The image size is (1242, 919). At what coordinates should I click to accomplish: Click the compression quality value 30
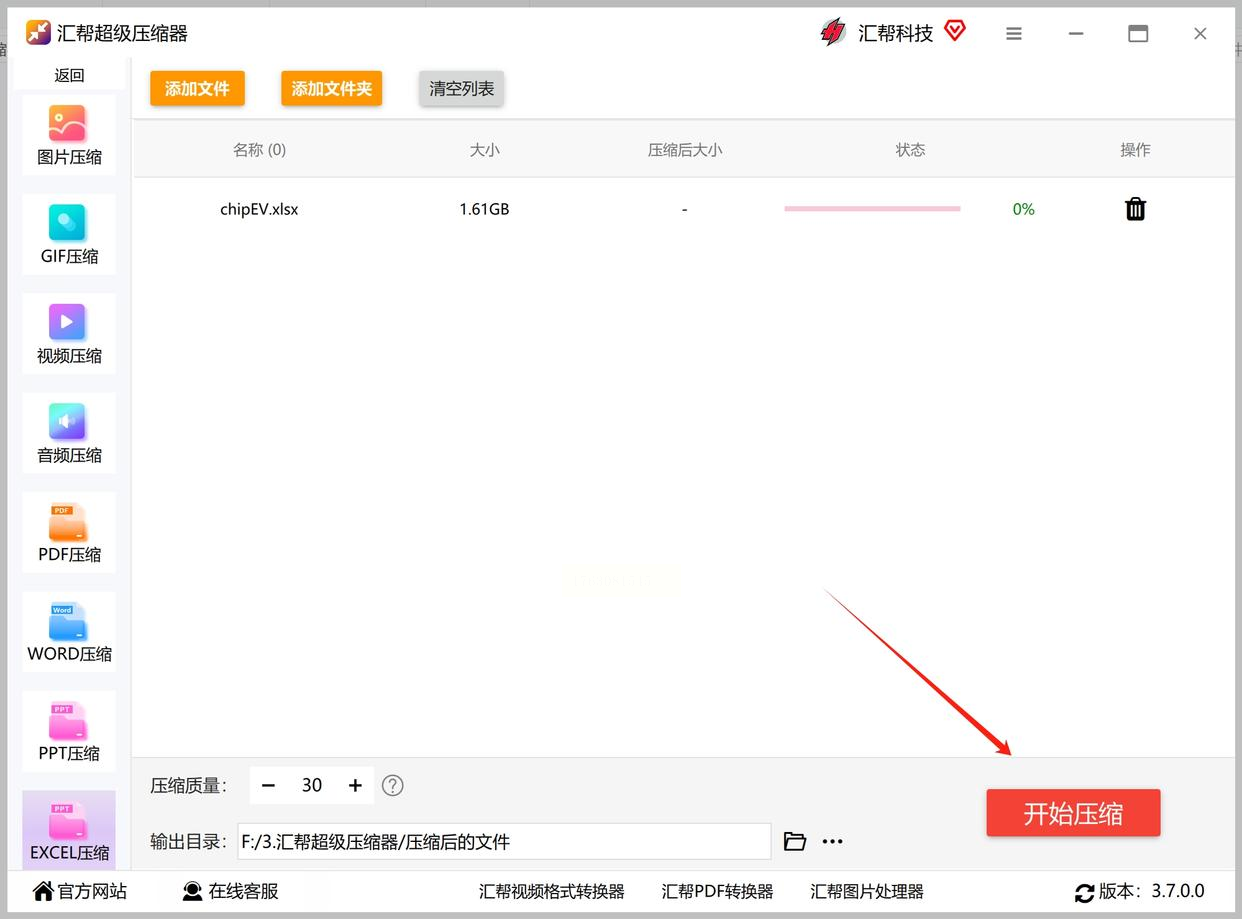point(312,785)
